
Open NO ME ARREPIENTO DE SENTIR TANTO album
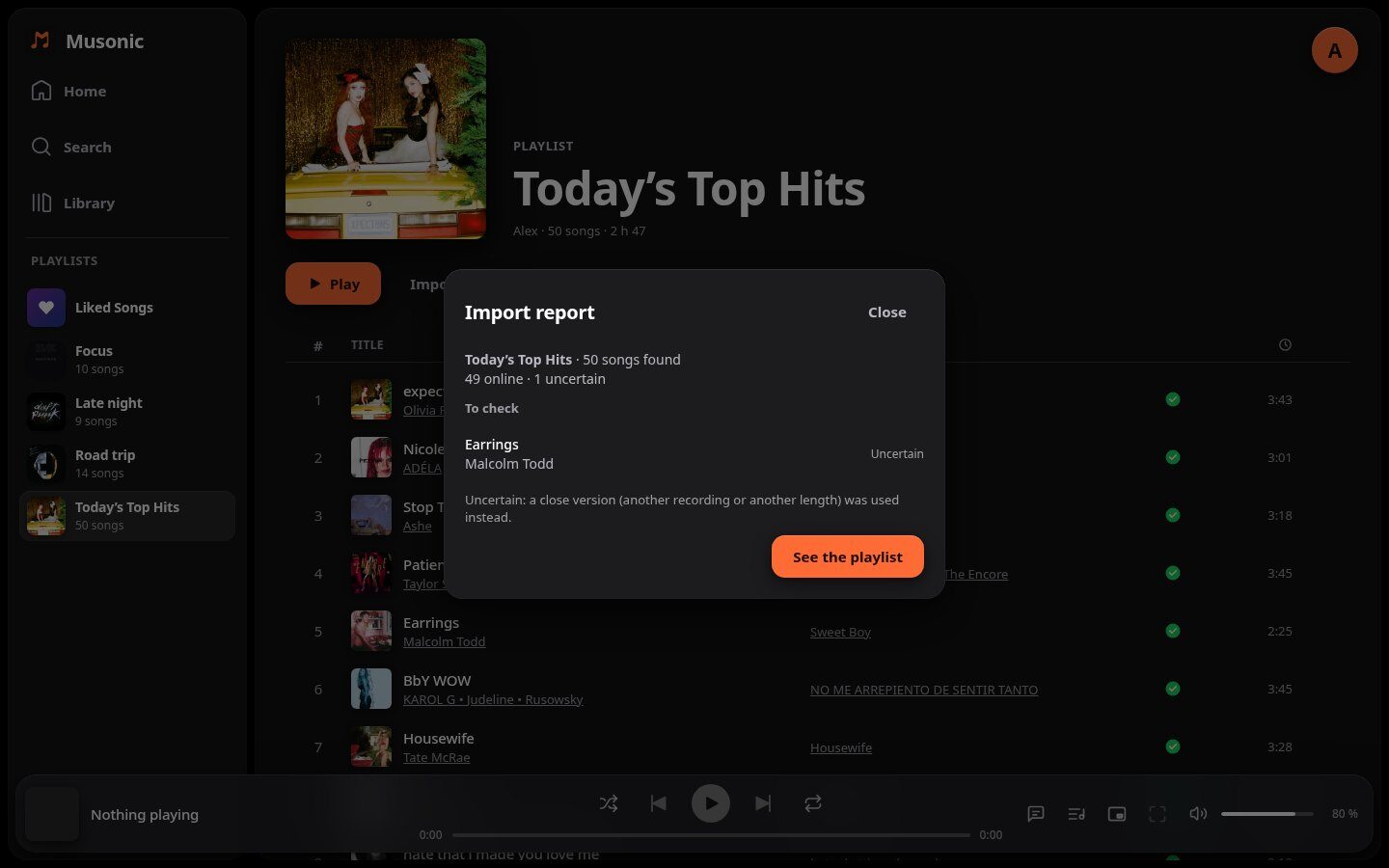(924, 691)
